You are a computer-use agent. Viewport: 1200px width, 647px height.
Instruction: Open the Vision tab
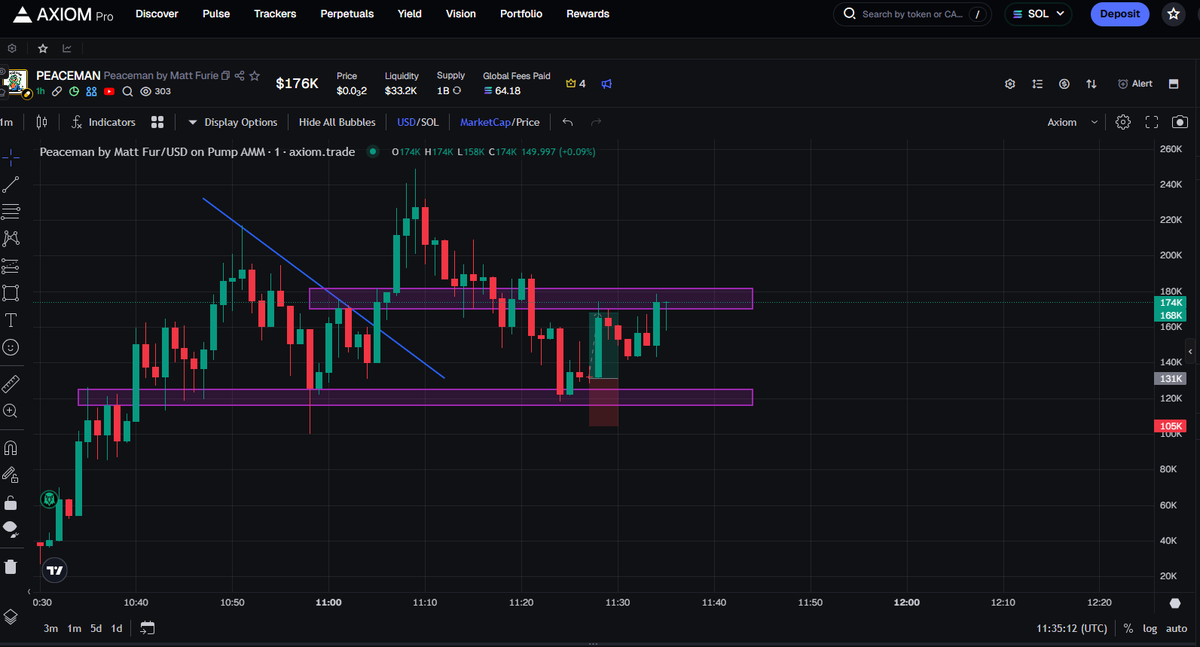(461, 14)
